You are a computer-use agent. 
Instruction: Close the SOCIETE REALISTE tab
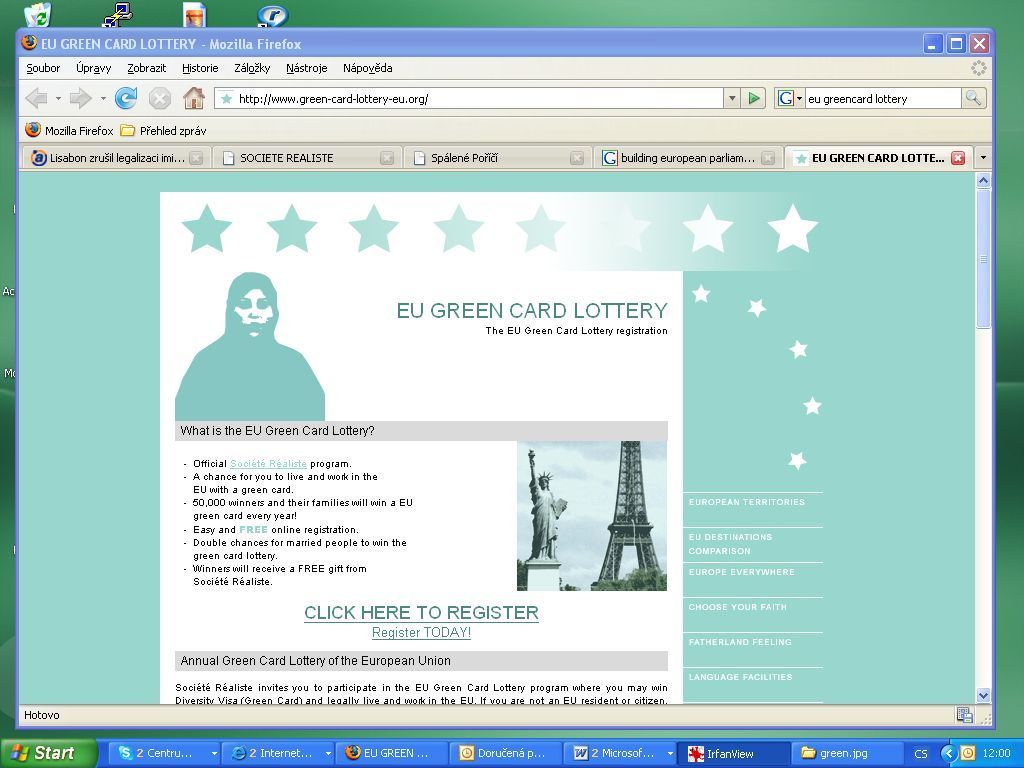[x=387, y=158]
